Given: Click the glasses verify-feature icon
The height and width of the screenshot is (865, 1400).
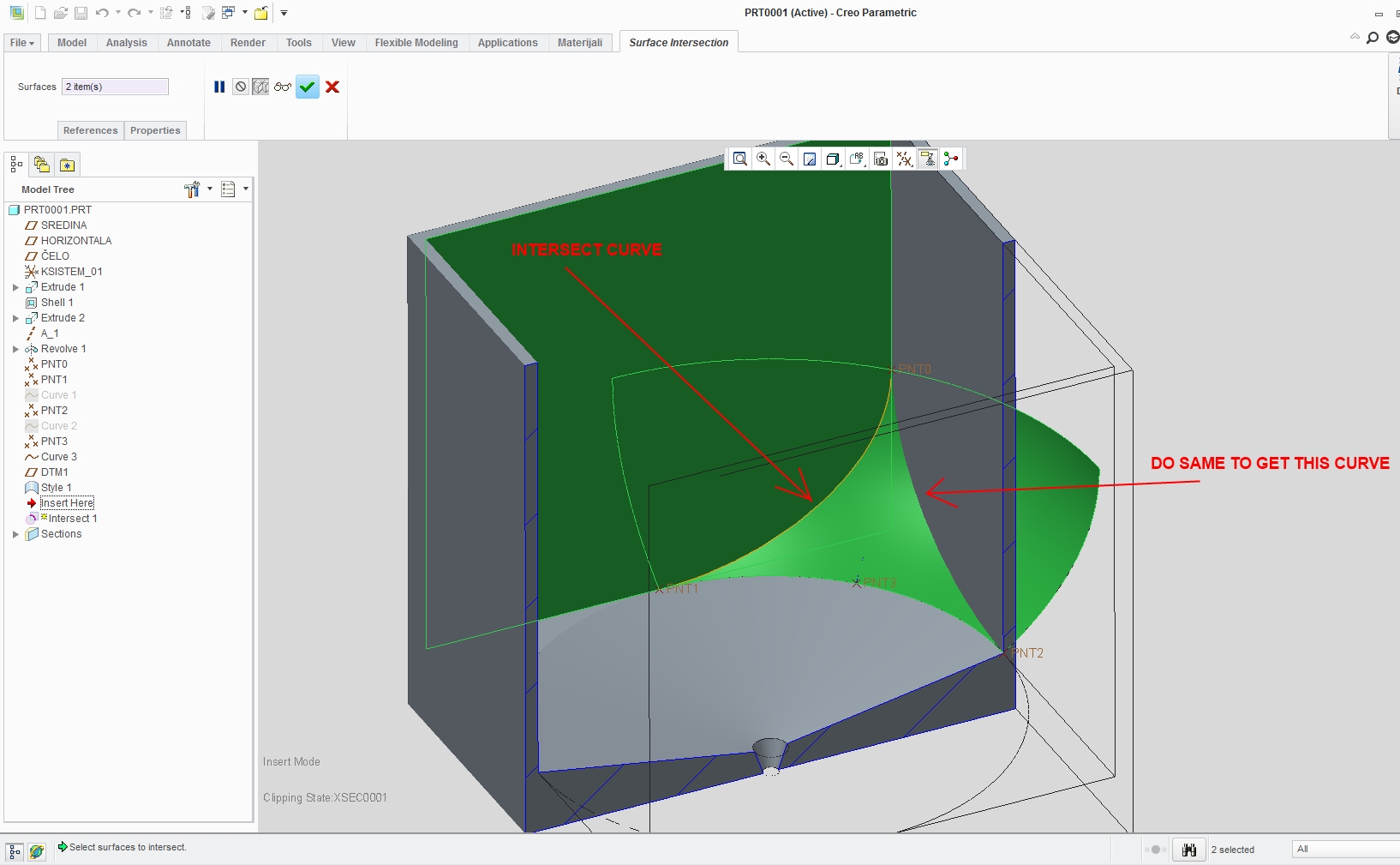Looking at the screenshot, I should [283, 87].
